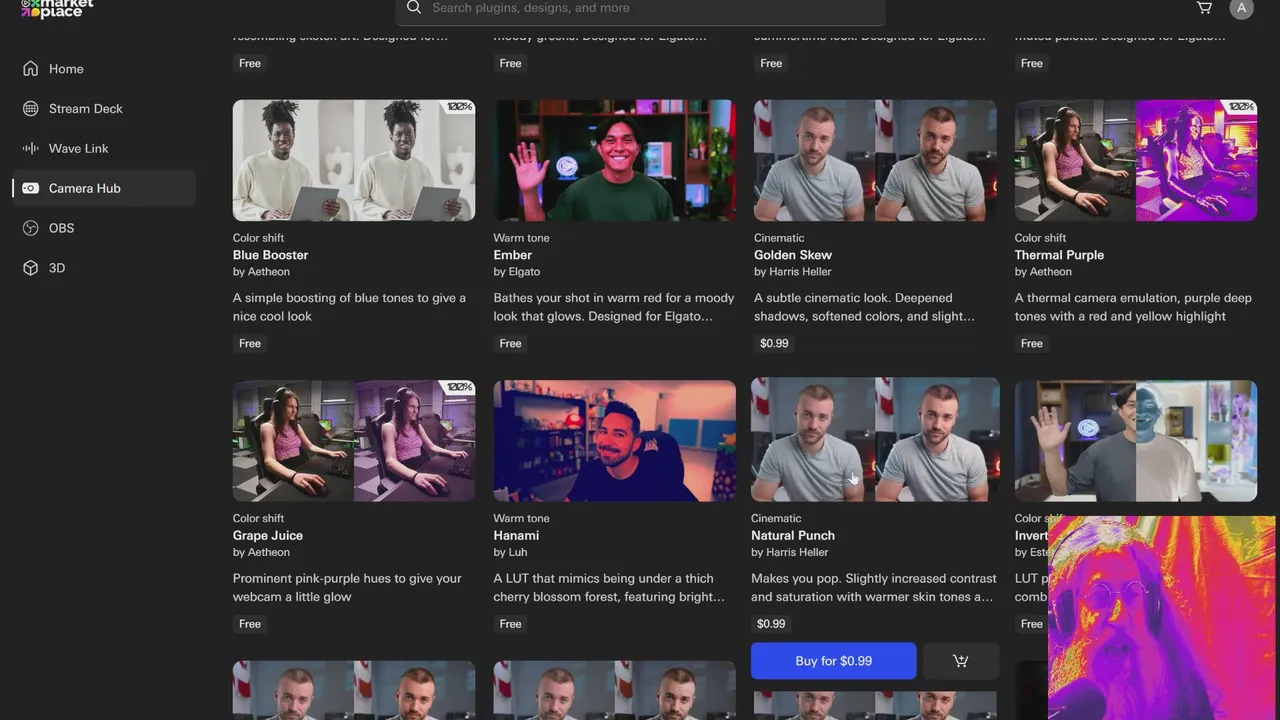Click 'Color shift' label above Grape Juice
The width and height of the screenshot is (1280, 720).
pos(258,518)
